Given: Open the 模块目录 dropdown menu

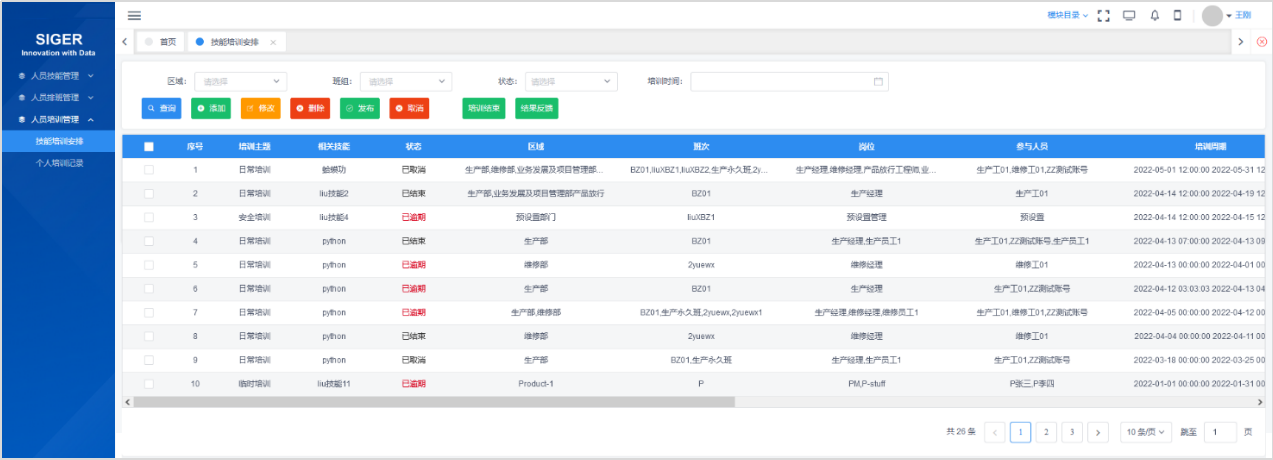Looking at the screenshot, I should 1067,15.
